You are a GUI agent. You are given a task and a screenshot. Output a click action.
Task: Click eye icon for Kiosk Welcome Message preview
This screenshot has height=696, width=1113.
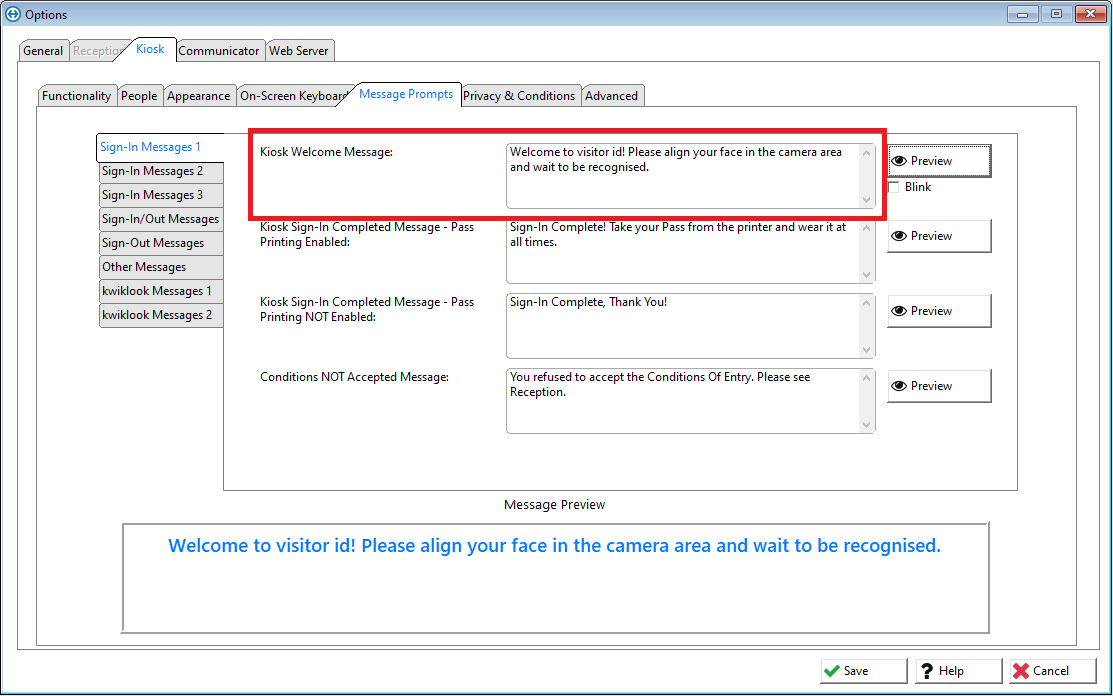pos(899,161)
